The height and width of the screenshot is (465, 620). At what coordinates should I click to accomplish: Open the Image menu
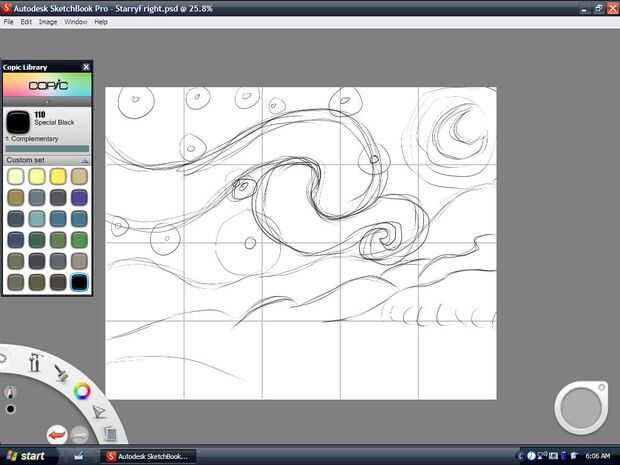(48, 22)
